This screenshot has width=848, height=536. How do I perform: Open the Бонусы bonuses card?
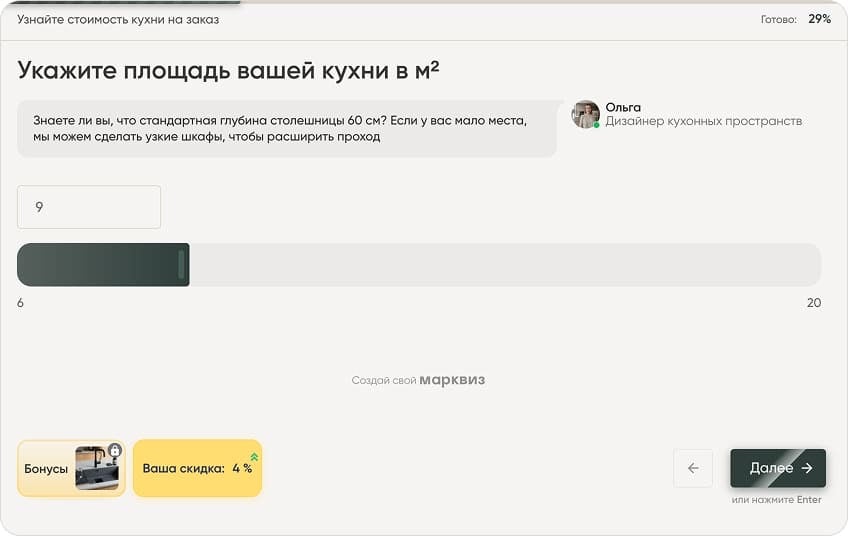point(71,468)
